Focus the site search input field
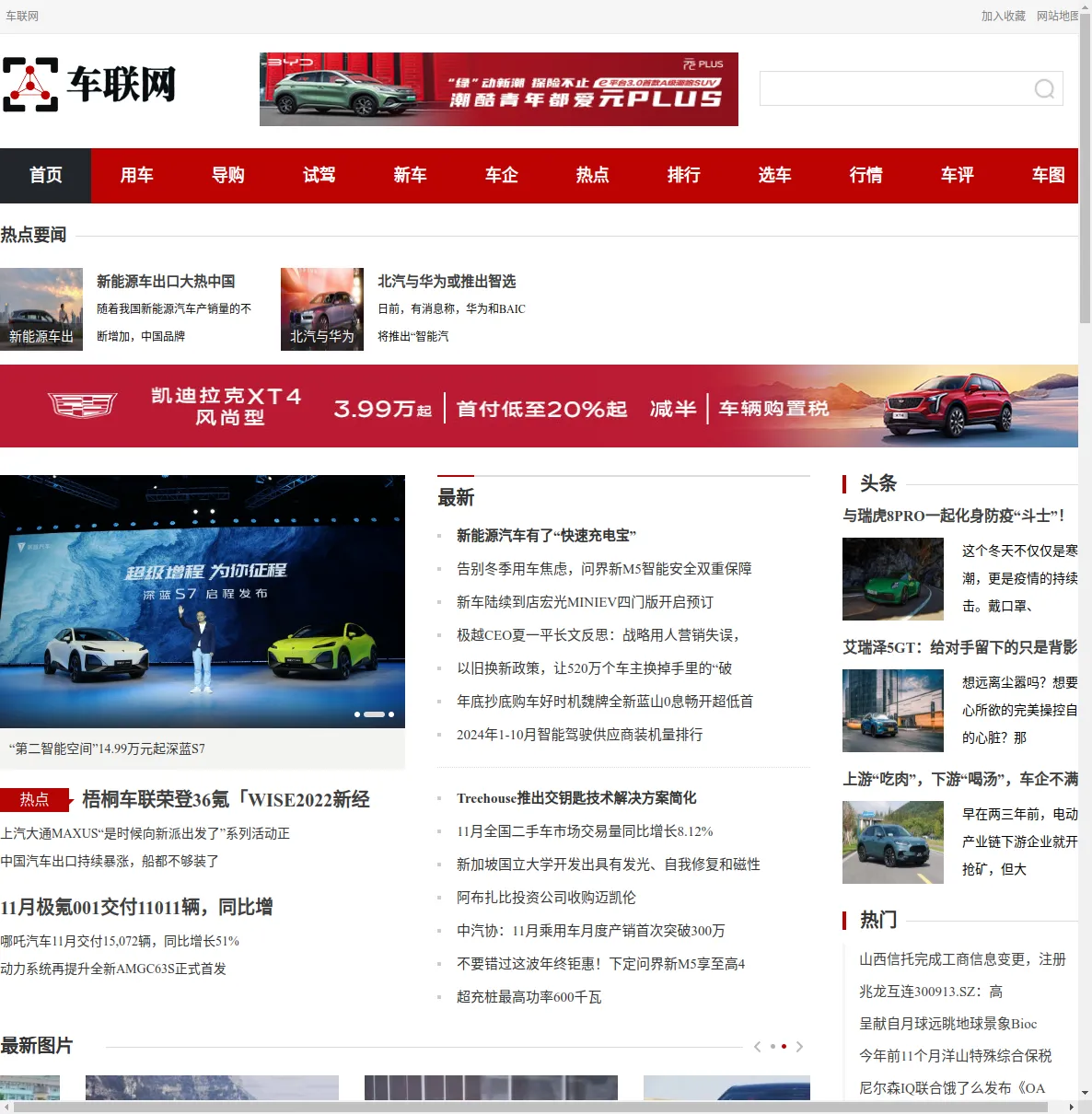 895,88
